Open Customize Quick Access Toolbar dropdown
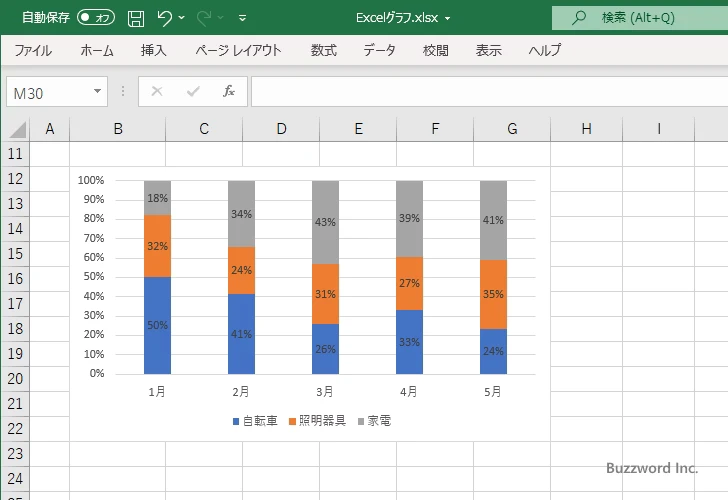This screenshot has width=728, height=500. coord(242,18)
